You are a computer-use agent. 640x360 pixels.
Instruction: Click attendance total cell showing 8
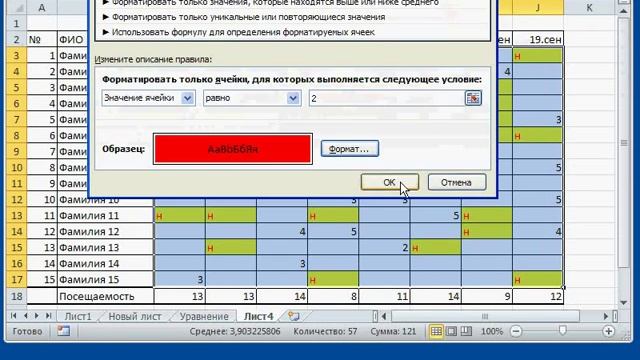pyautogui.click(x=333, y=296)
